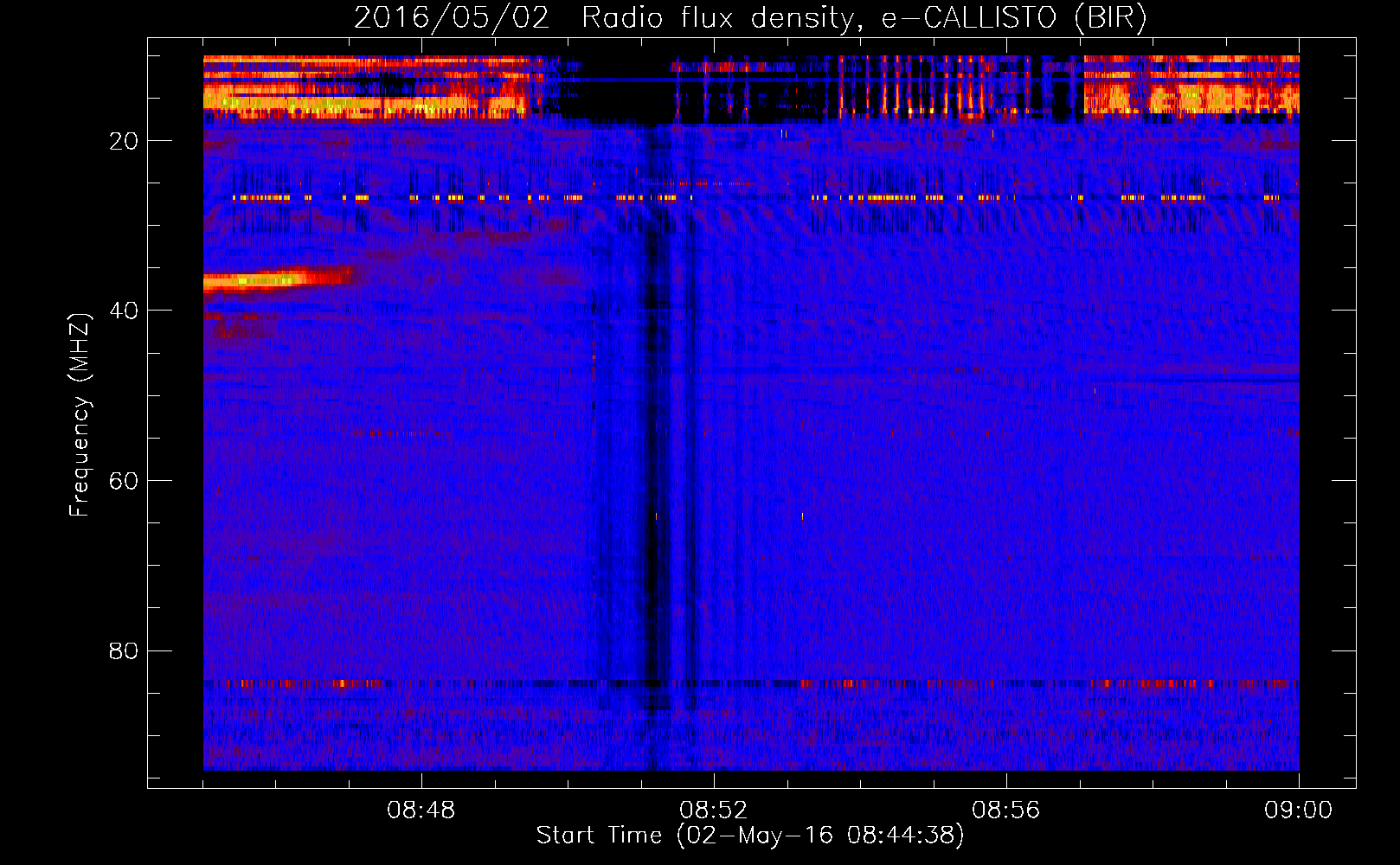Click the 'Frequency (MHZ)' axis label
1400x865 pixels.
[80, 415]
